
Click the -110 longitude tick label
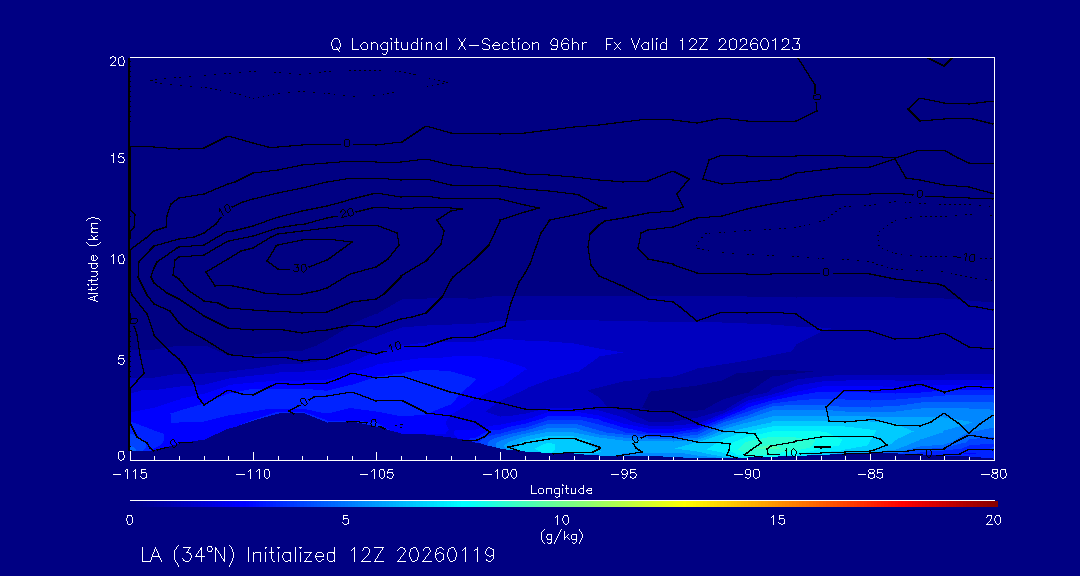coord(253,475)
